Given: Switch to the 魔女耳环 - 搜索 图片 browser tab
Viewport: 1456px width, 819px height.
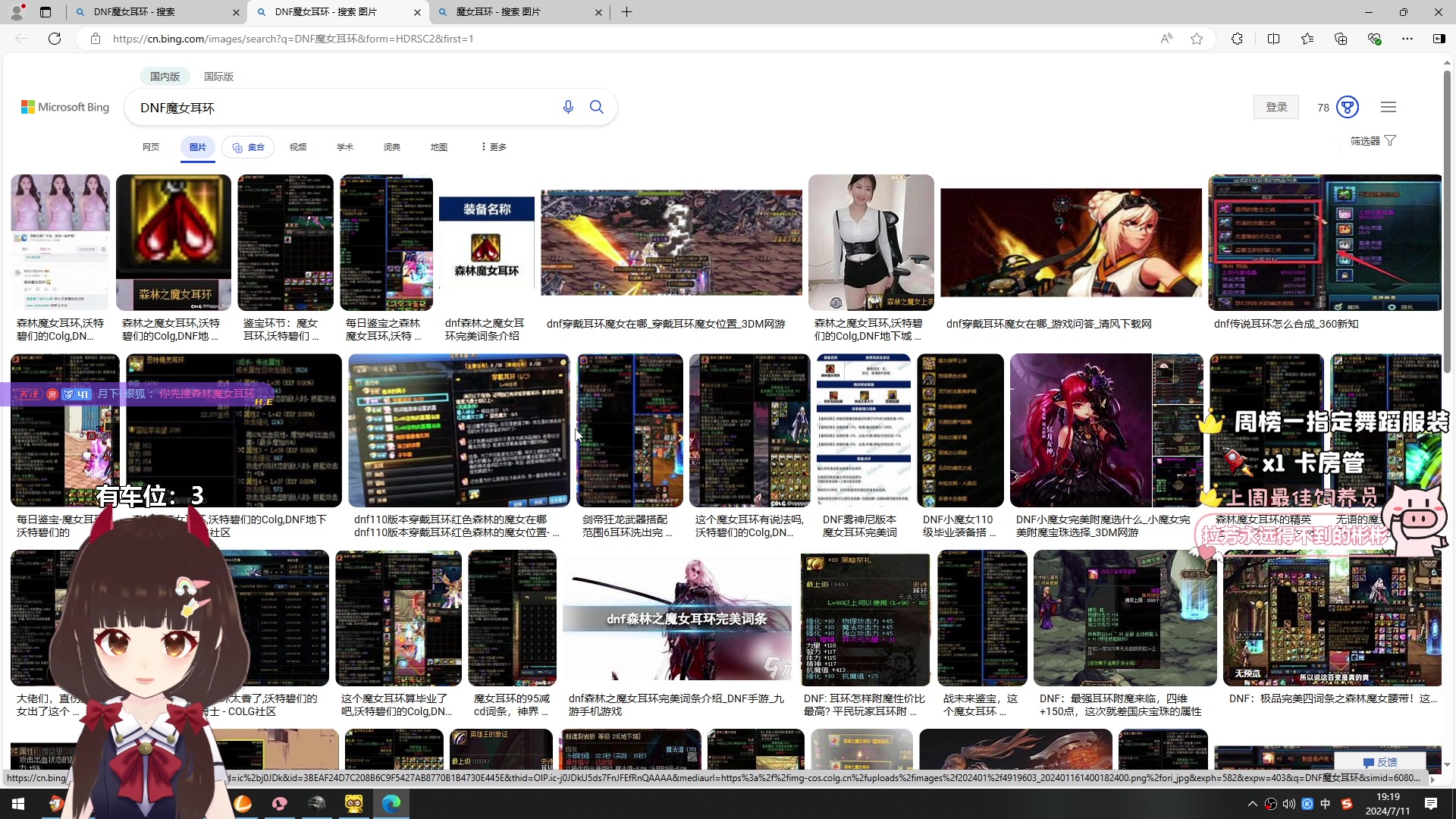Looking at the screenshot, I should click(519, 12).
